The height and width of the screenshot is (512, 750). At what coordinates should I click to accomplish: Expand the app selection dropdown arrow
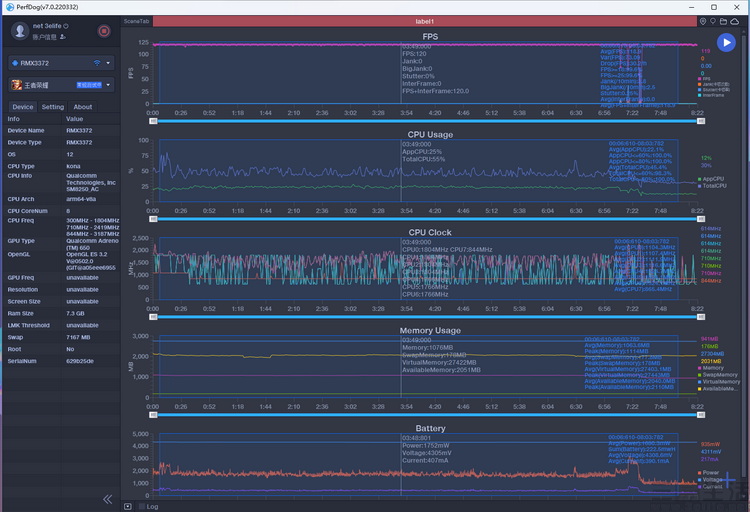pyautogui.click(x=108, y=85)
